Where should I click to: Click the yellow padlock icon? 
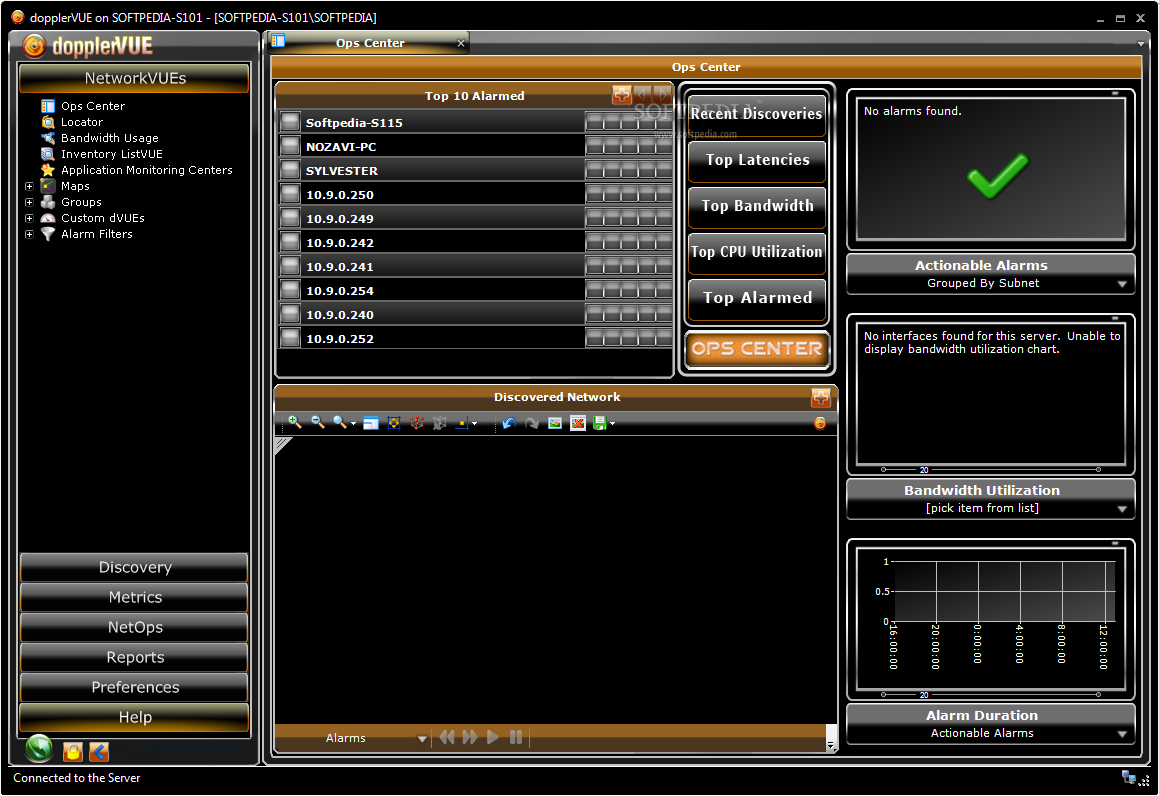click(72, 752)
